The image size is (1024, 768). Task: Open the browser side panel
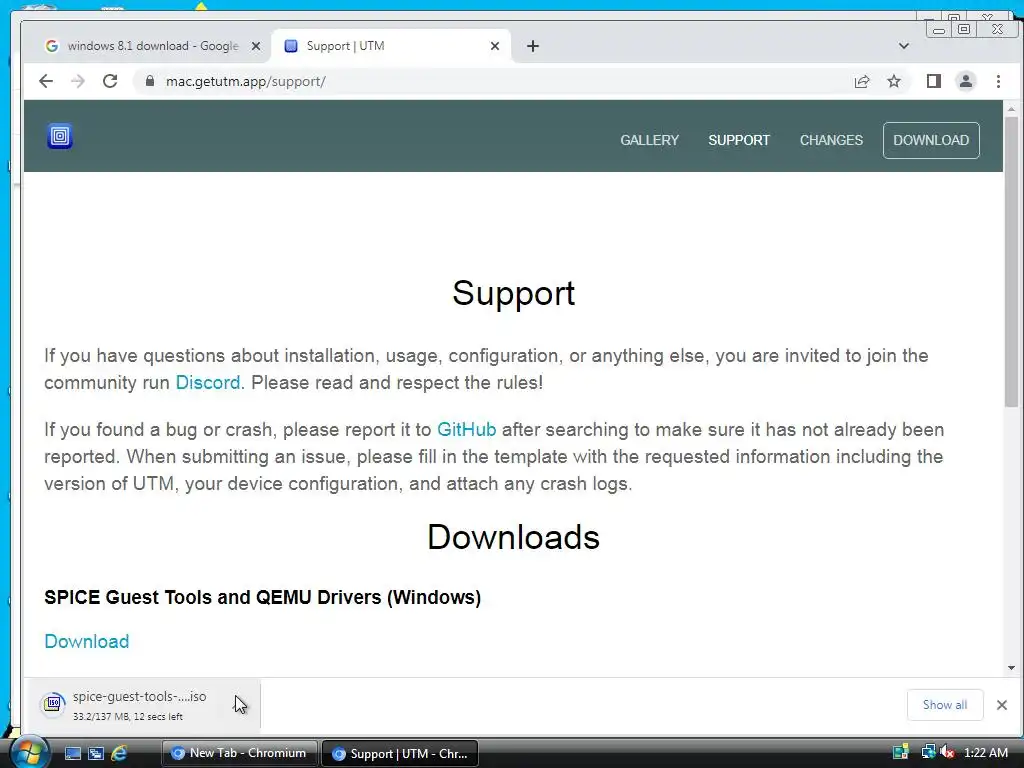[x=933, y=81]
